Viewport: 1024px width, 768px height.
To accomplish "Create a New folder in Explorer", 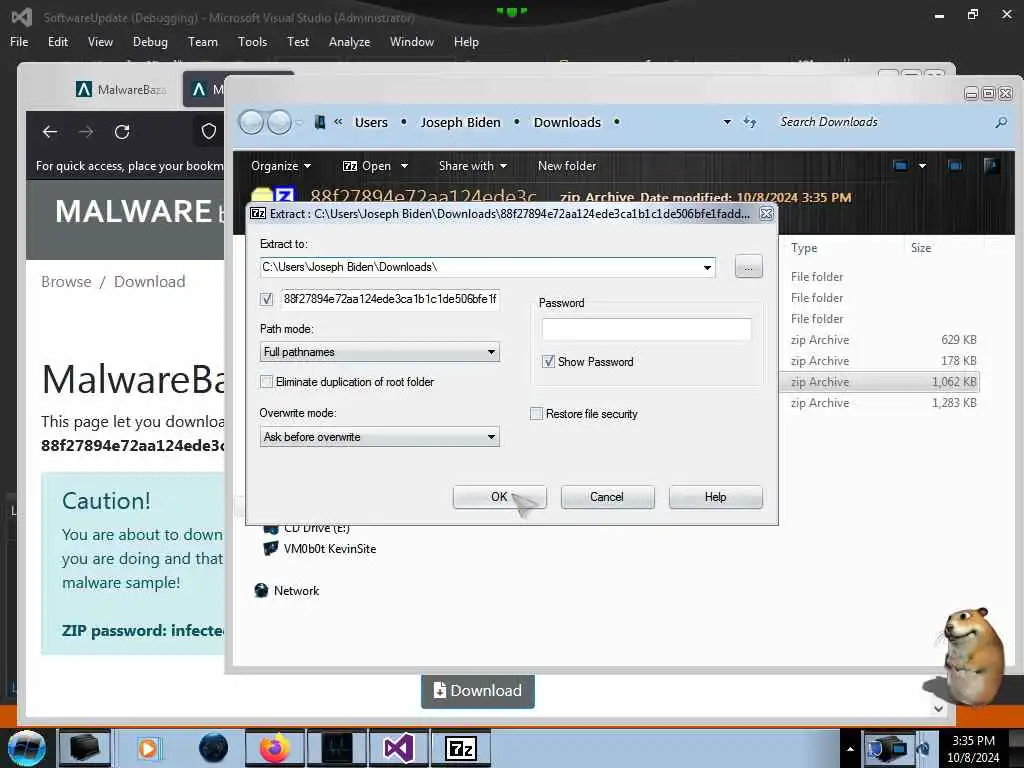I will click(567, 166).
